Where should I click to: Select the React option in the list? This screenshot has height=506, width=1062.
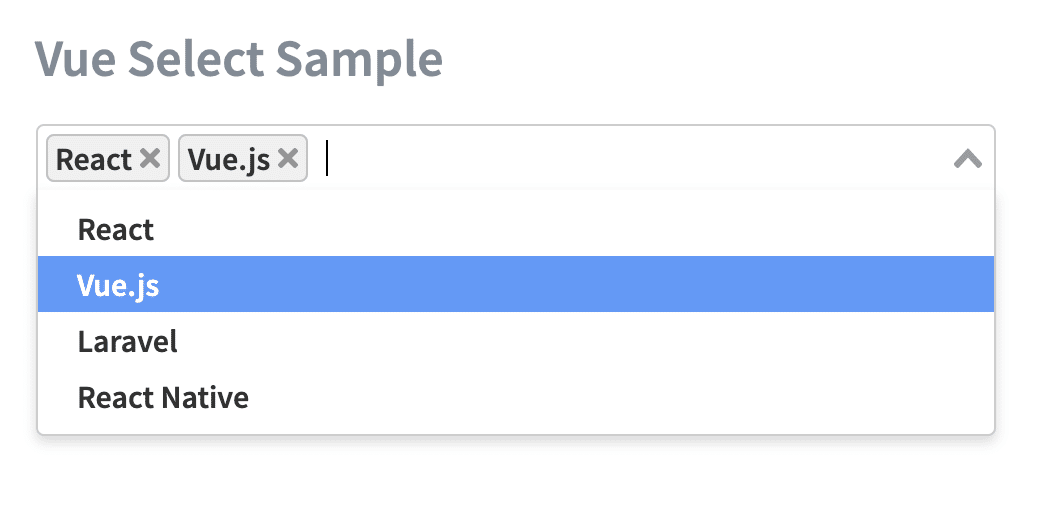point(116,230)
